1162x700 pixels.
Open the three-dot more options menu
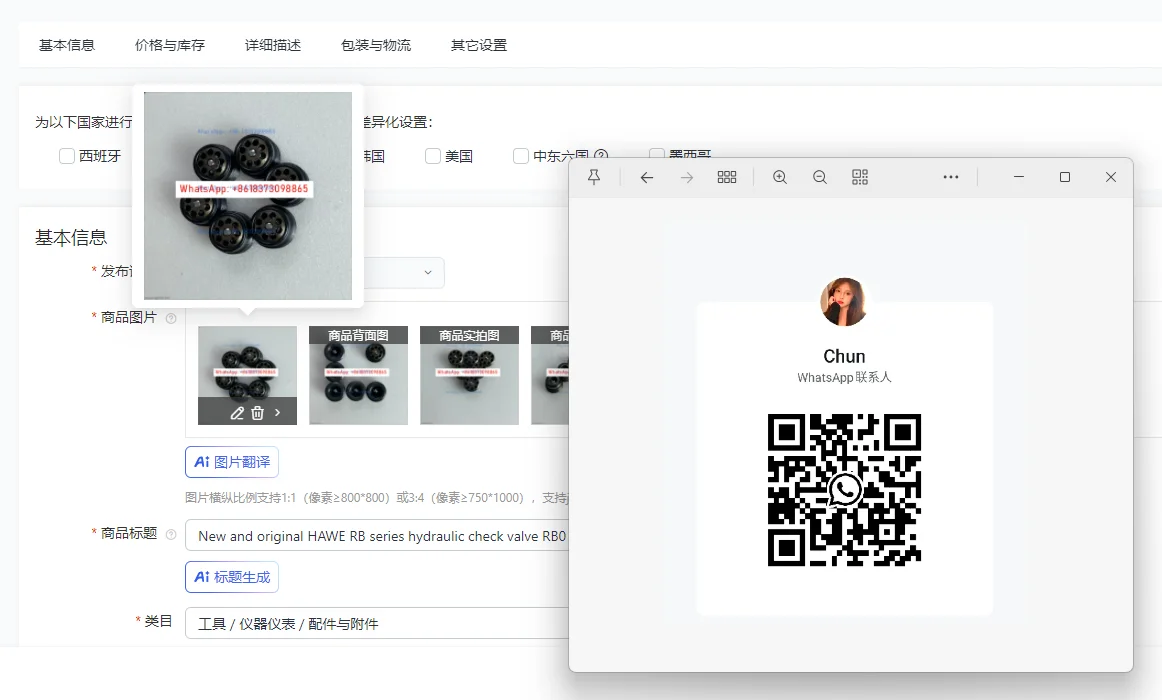(951, 177)
